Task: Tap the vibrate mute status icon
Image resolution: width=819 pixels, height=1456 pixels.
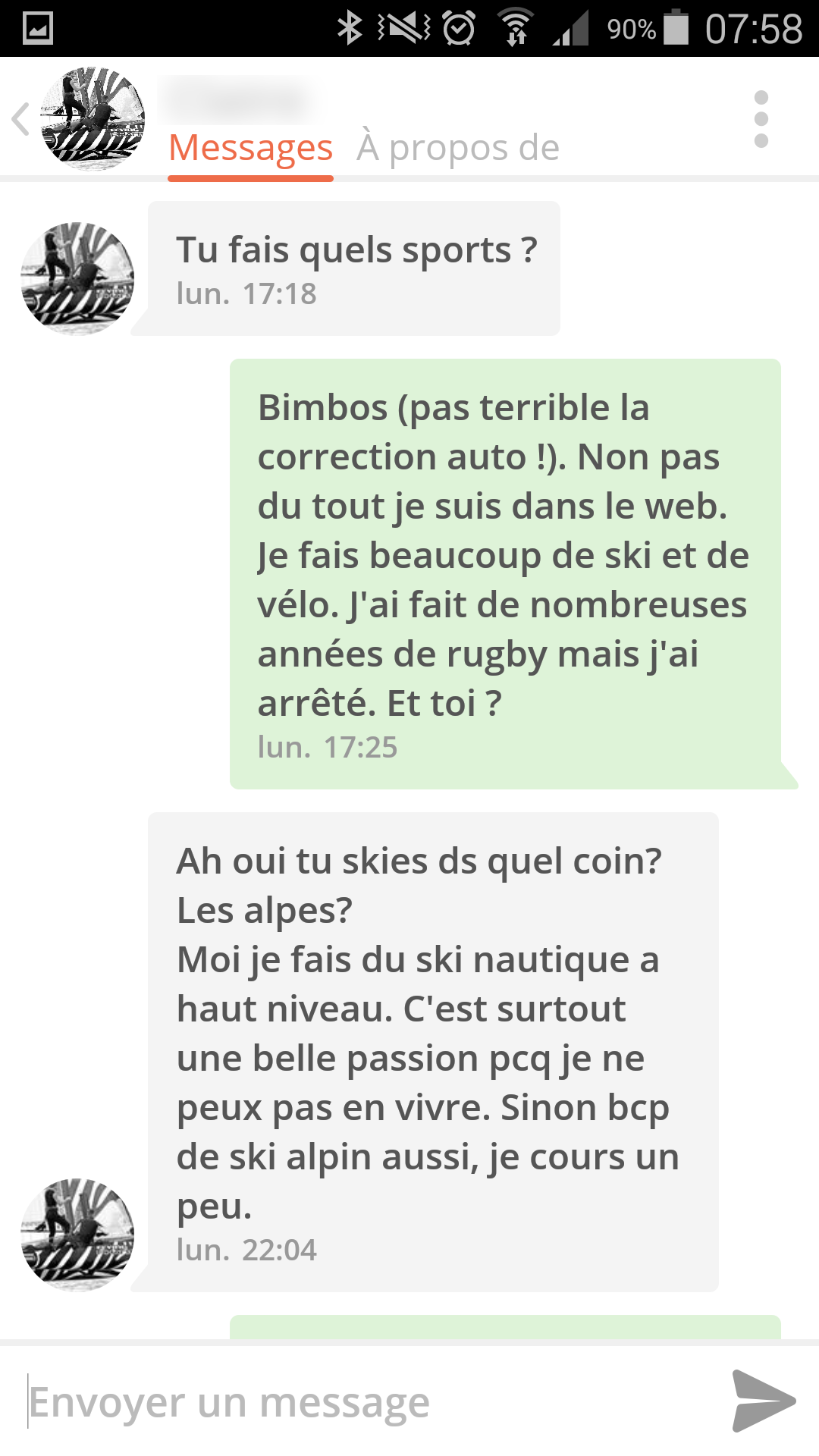Action: tap(405, 29)
